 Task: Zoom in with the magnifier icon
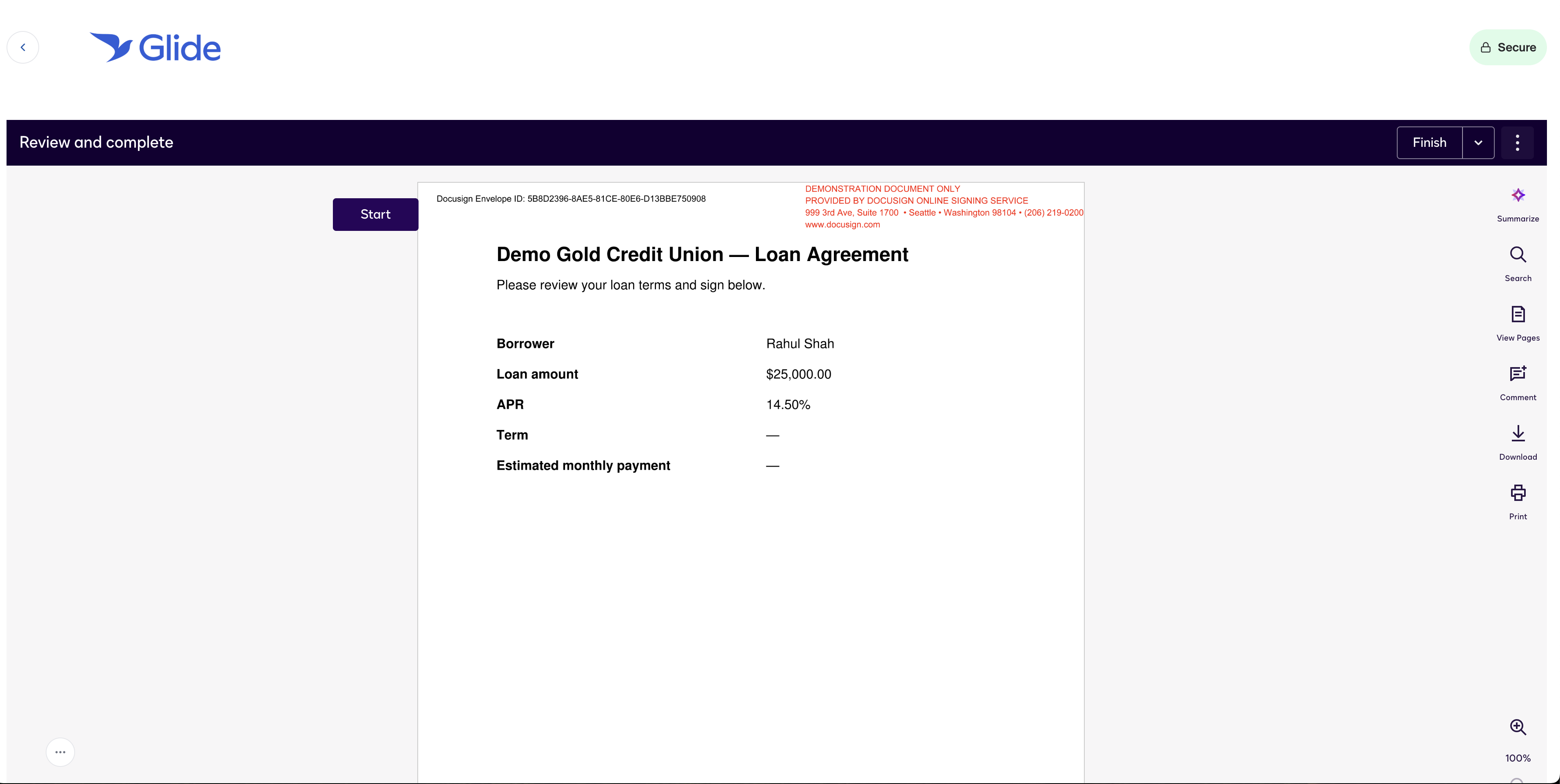tap(1518, 727)
